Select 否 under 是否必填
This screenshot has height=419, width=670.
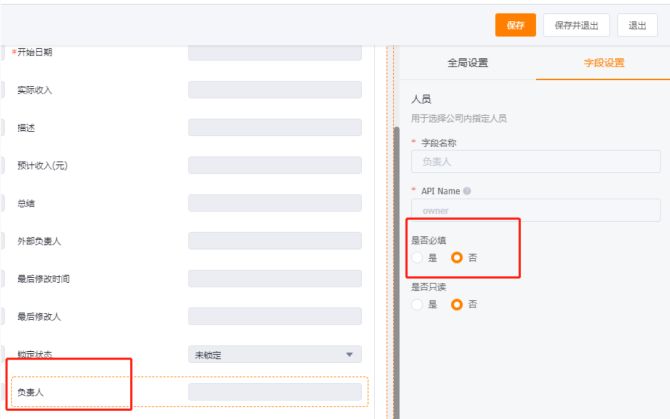coord(457,257)
